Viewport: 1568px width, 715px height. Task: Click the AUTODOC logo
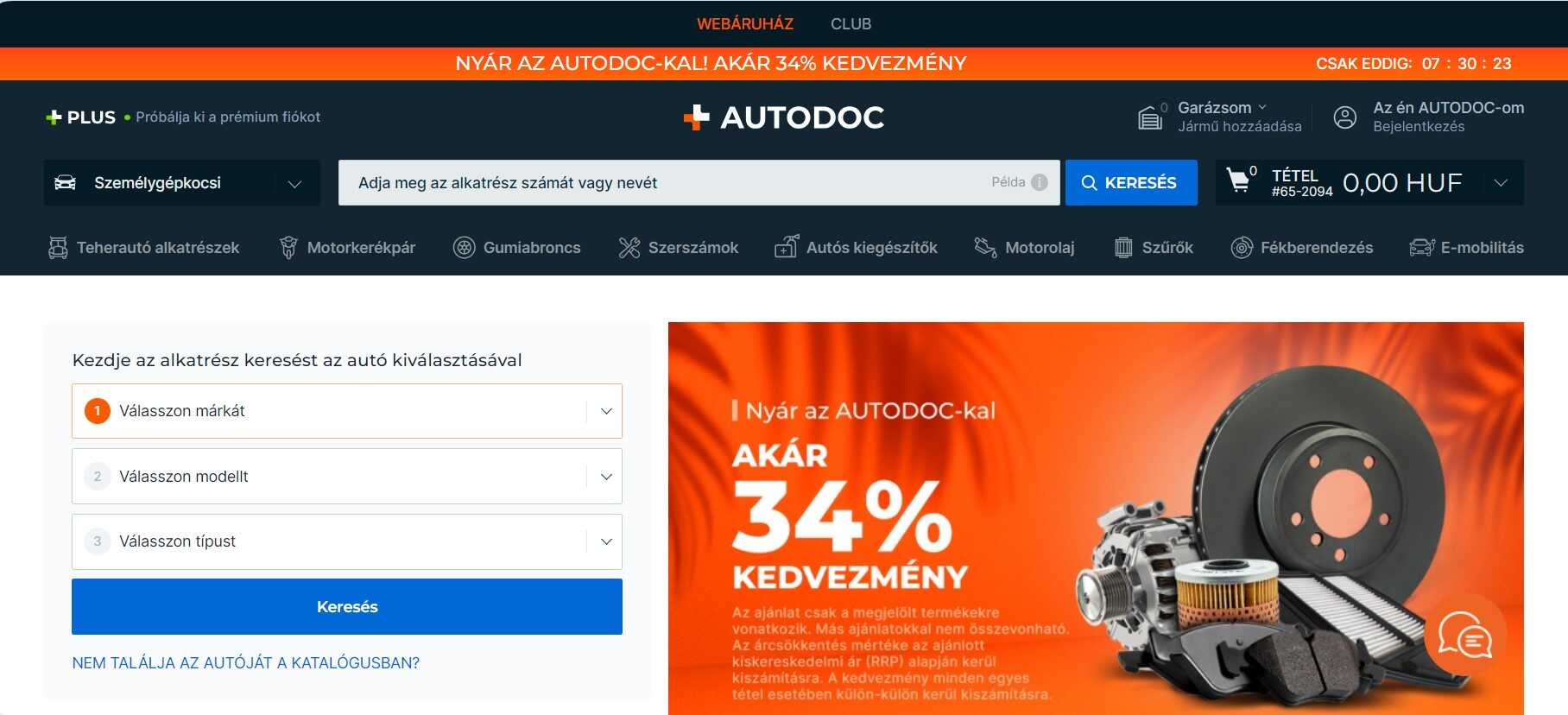[783, 117]
